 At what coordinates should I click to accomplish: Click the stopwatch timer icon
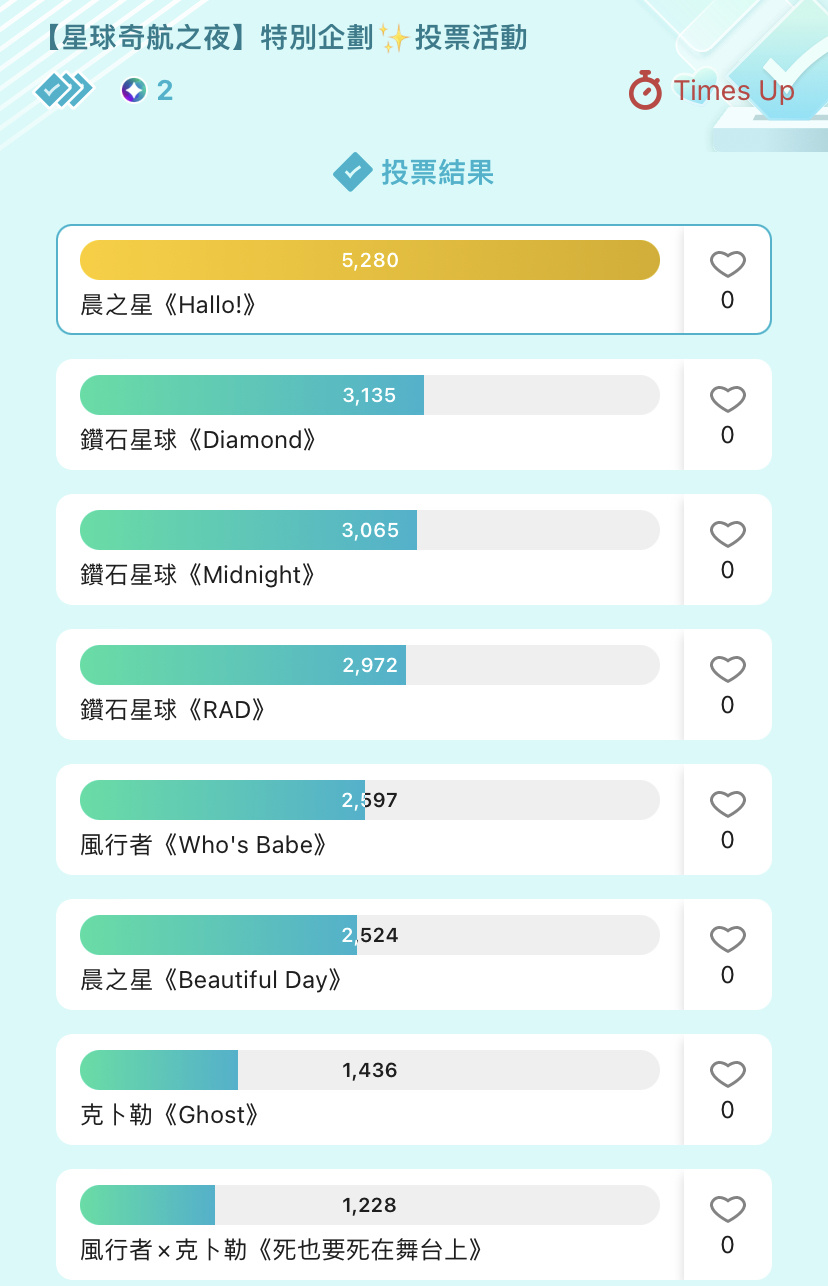click(x=645, y=90)
